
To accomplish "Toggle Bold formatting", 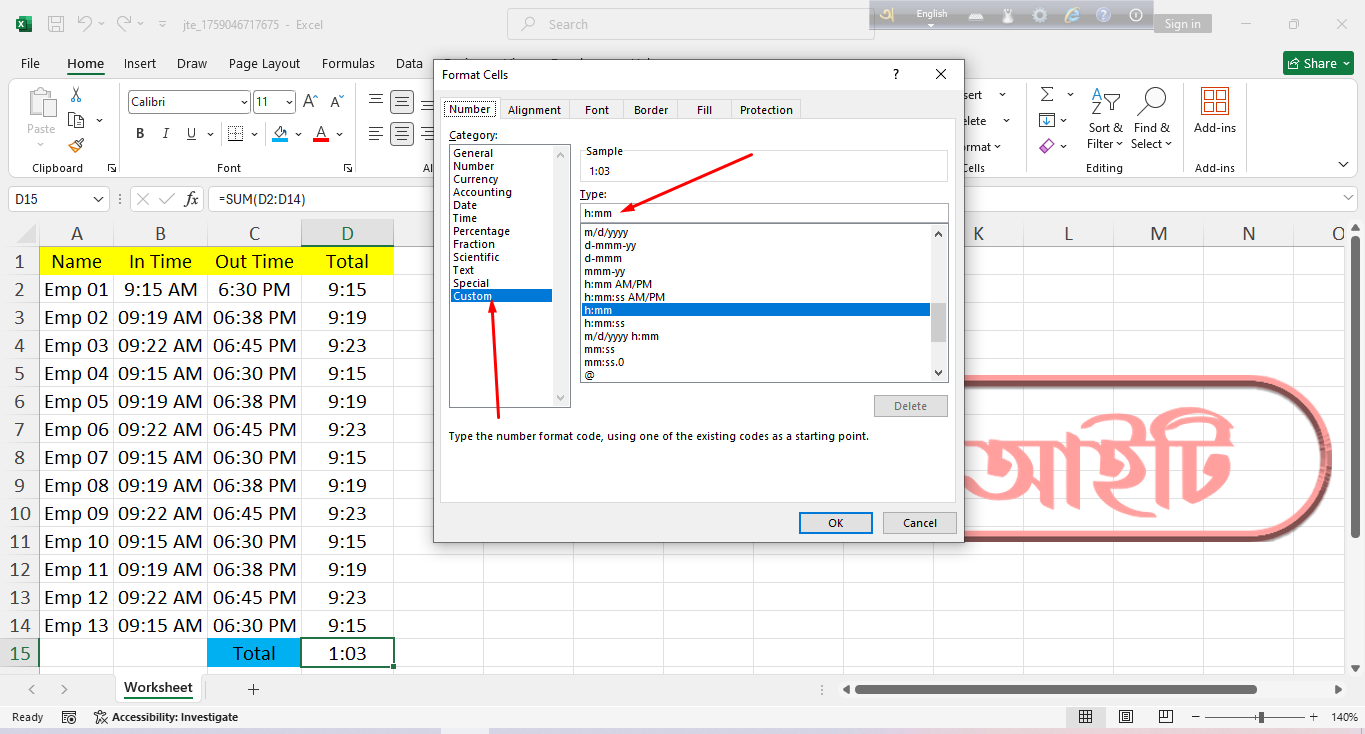I will click(140, 134).
